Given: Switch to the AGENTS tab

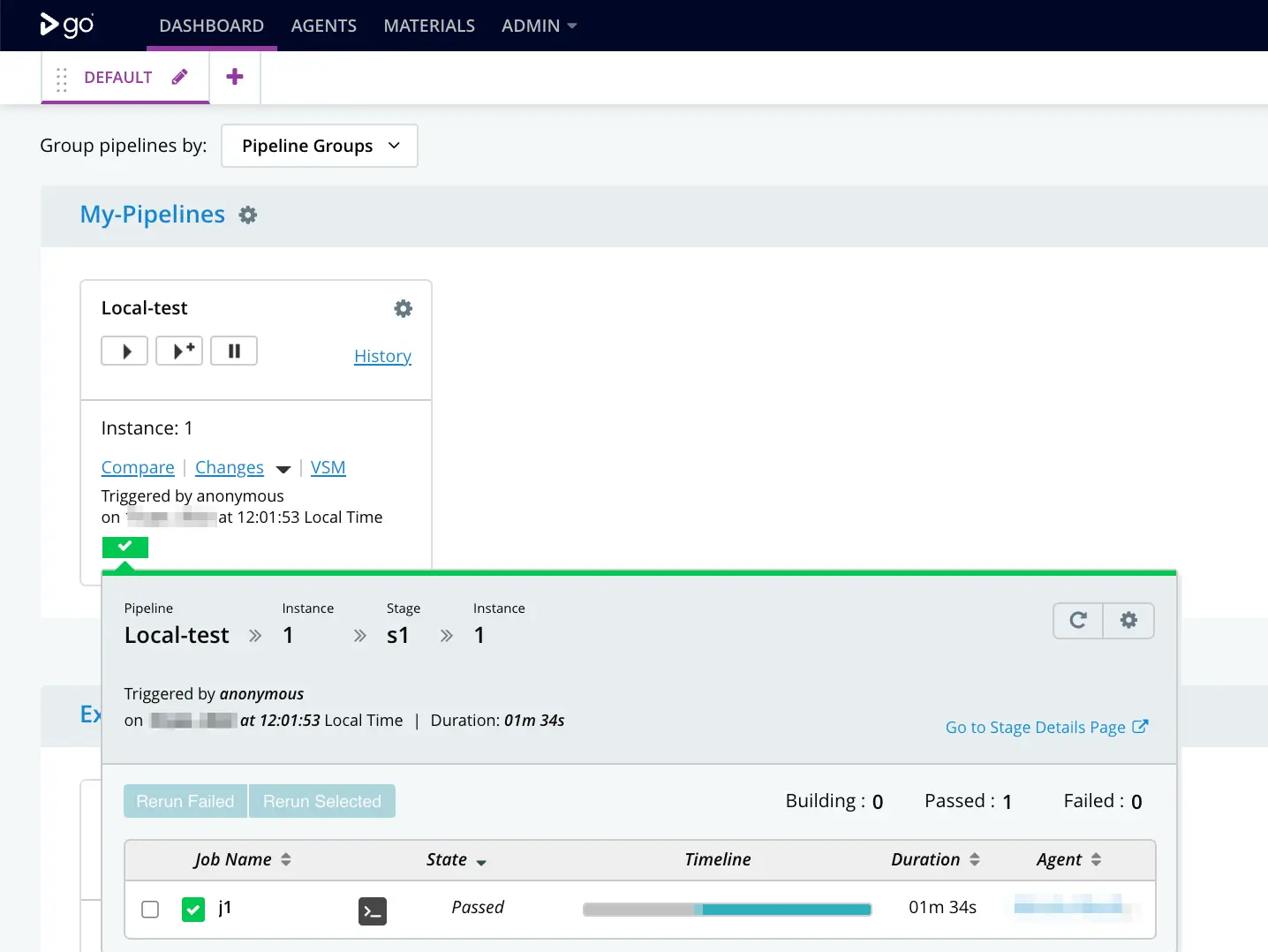Looking at the screenshot, I should coord(324,26).
